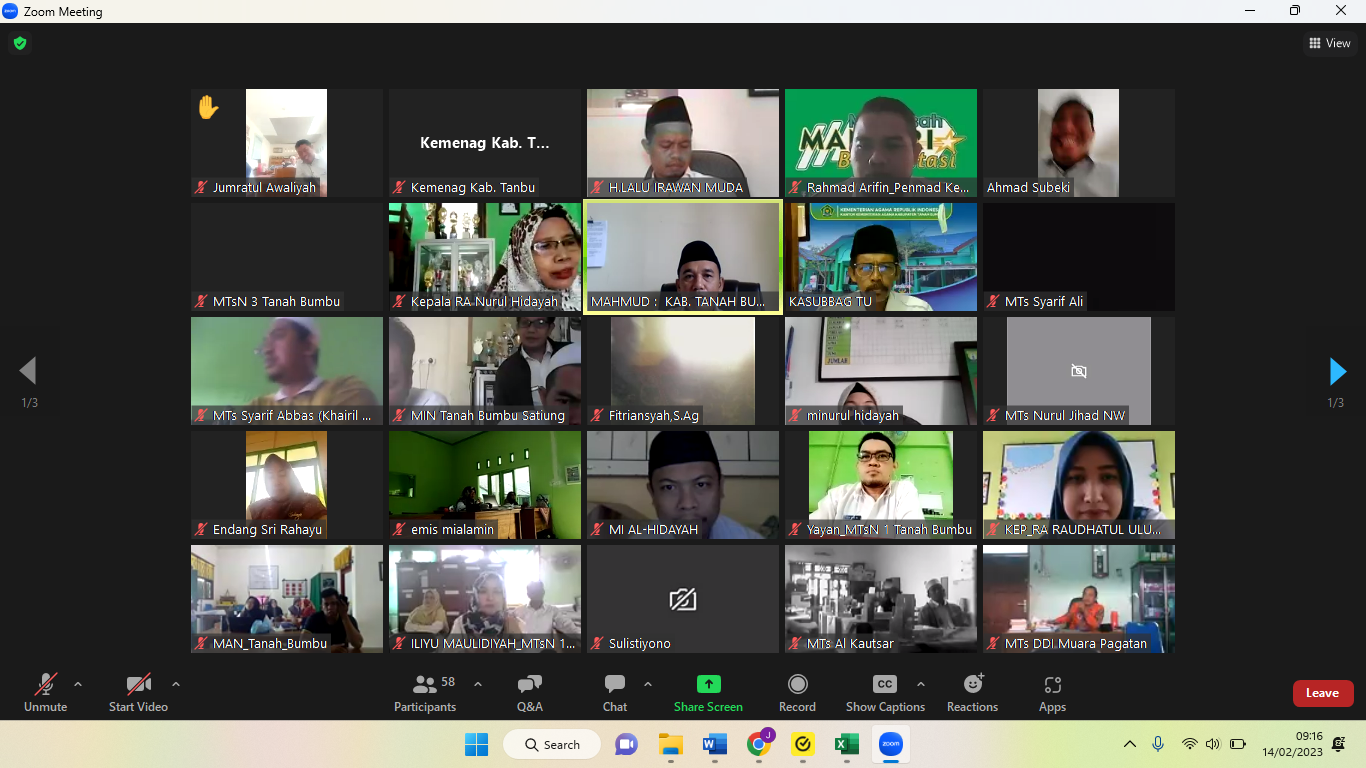Select the MAHMUD KAB. TANAH BU video tile
1366x768 pixels.
[682, 257]
